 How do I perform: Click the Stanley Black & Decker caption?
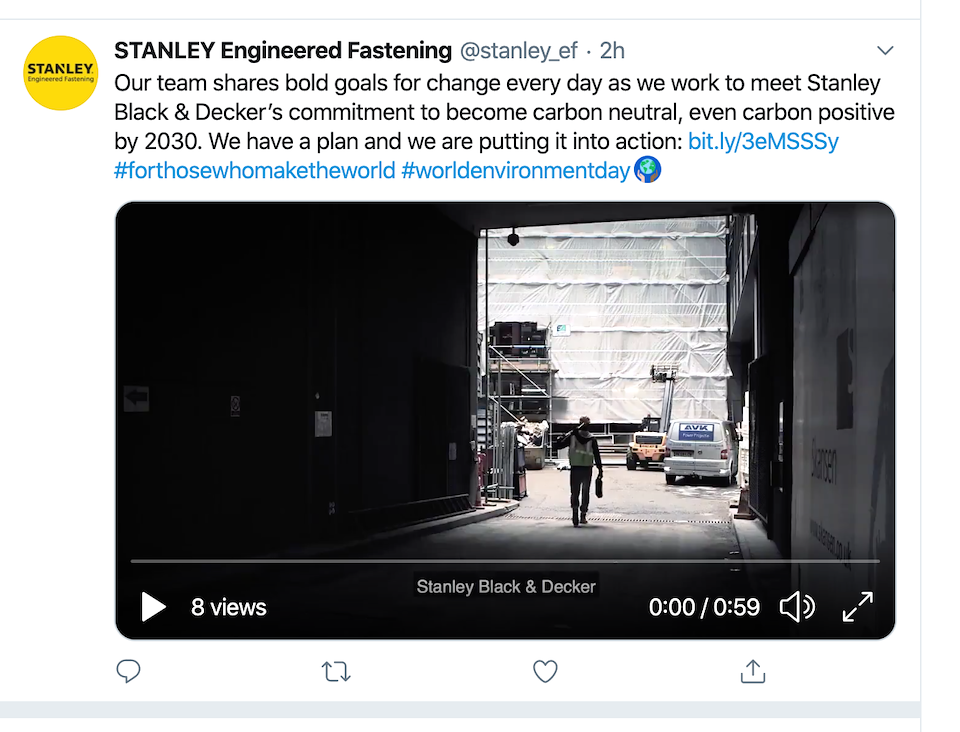(506, 586)
